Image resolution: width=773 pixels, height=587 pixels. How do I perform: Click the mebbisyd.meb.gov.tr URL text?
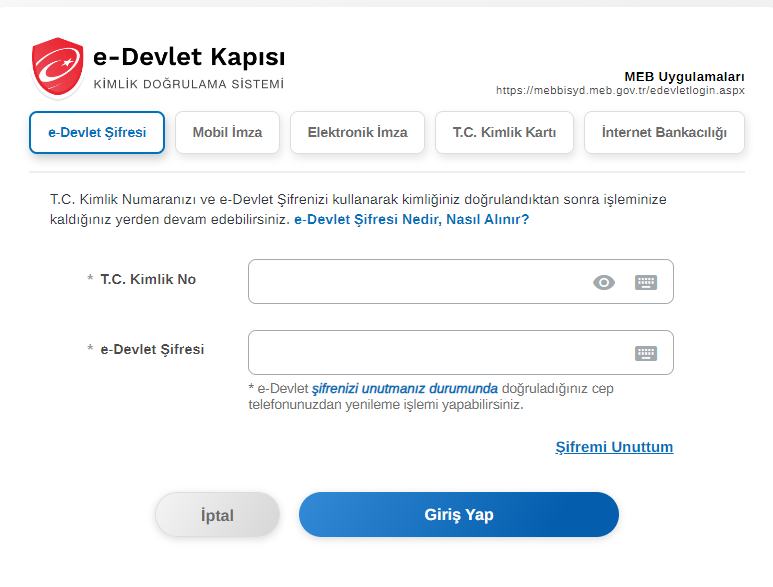click(620, 91)
